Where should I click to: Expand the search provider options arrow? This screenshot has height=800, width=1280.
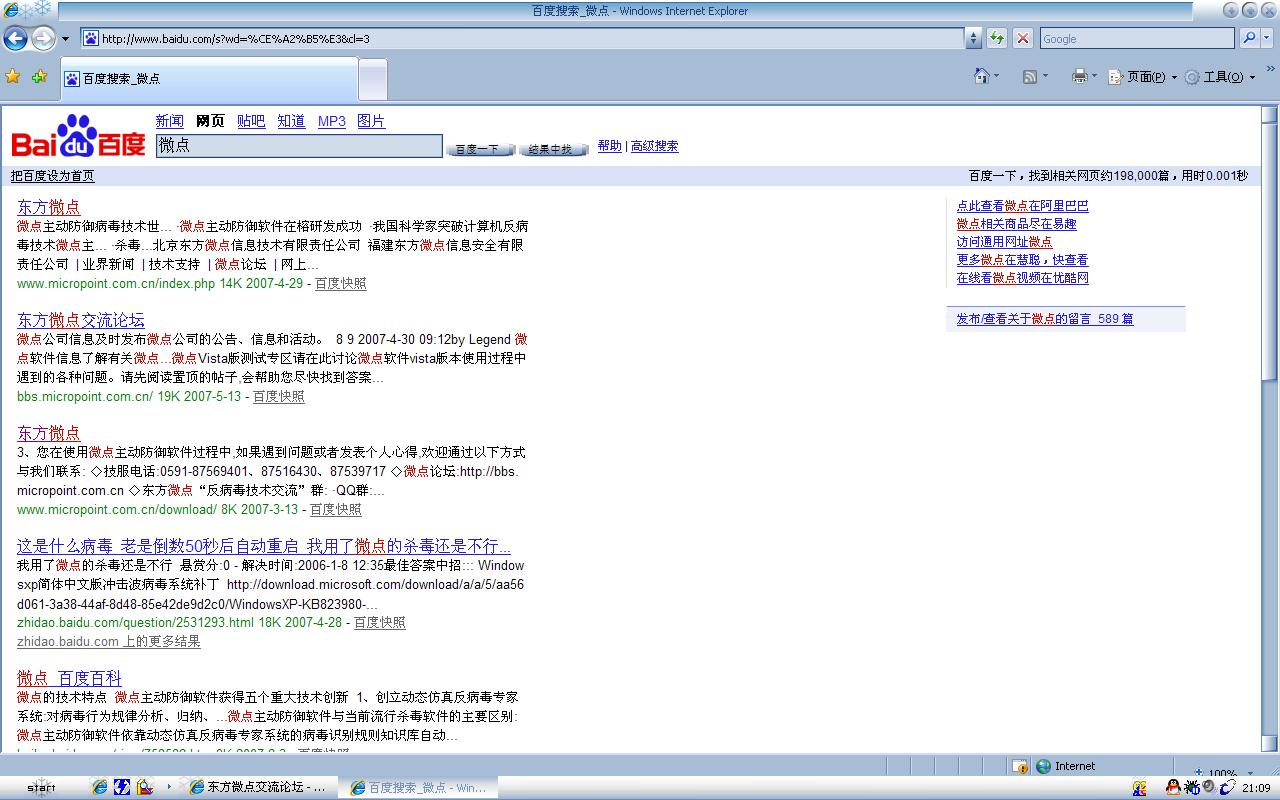[x=1268, y=39]
